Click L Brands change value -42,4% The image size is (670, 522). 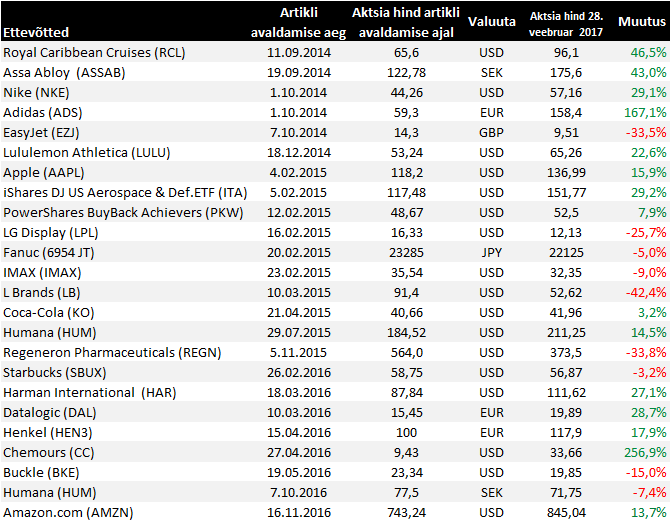click(x=644, y=292)
